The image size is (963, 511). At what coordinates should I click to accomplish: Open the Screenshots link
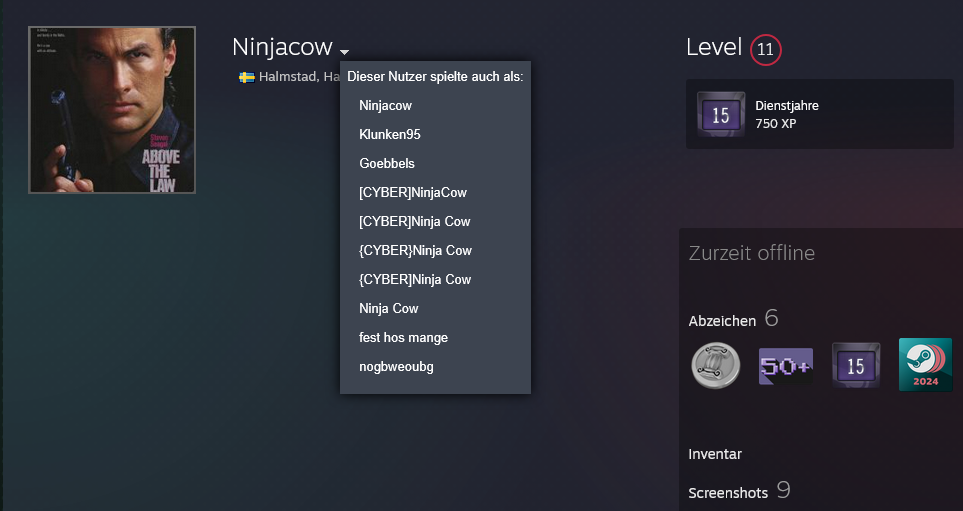pyautogui.click(x=728, y=493)
